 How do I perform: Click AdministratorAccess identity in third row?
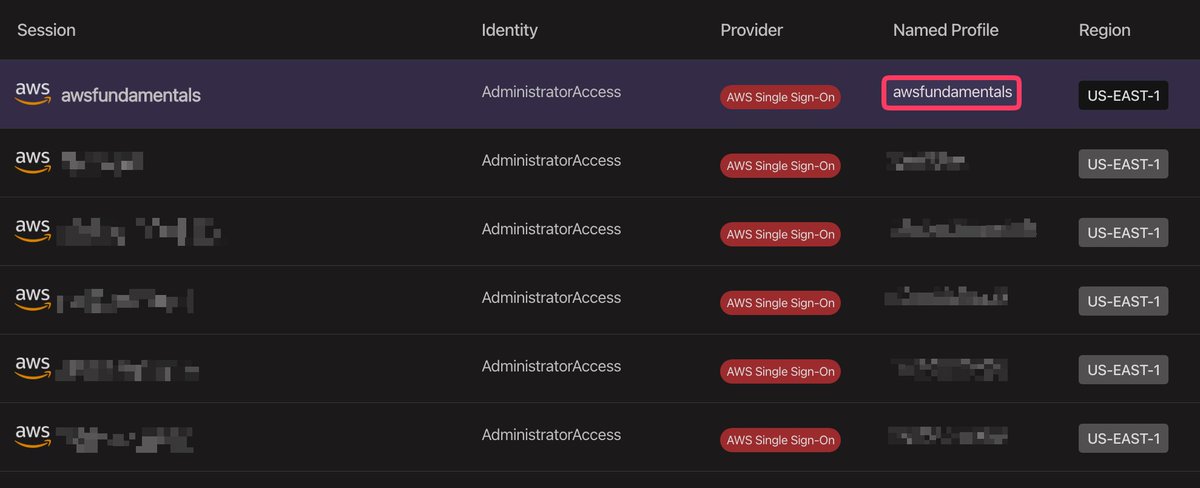pyautogui.click(x=551, y=229)
